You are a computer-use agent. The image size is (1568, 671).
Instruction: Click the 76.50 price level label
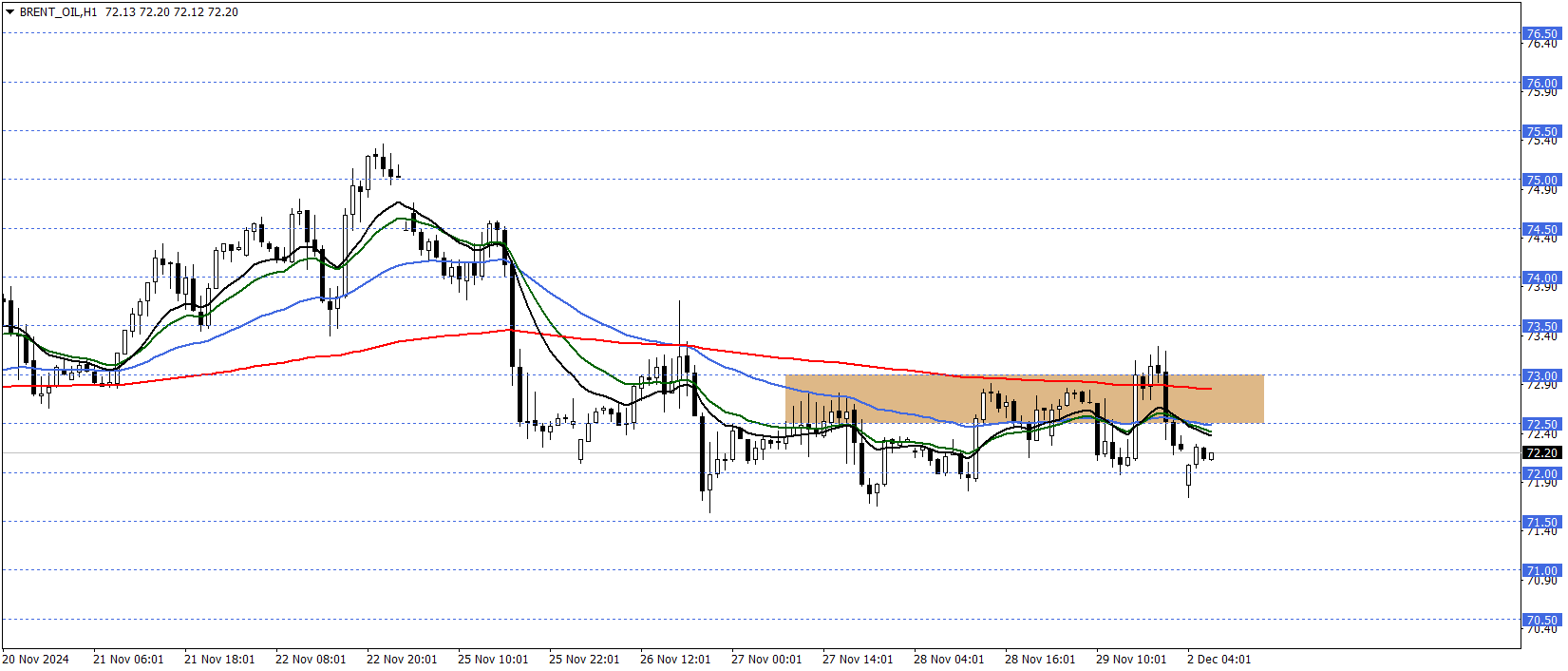(1540, 33)
